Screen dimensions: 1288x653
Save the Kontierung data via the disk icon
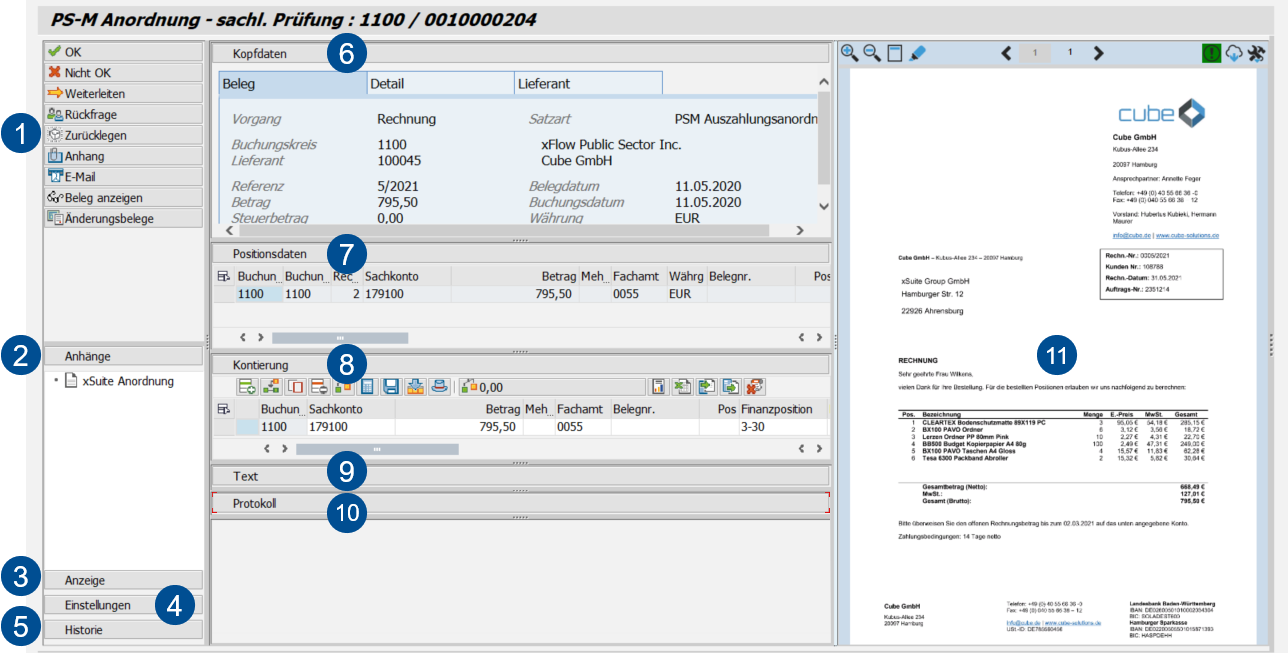[392, 386]
